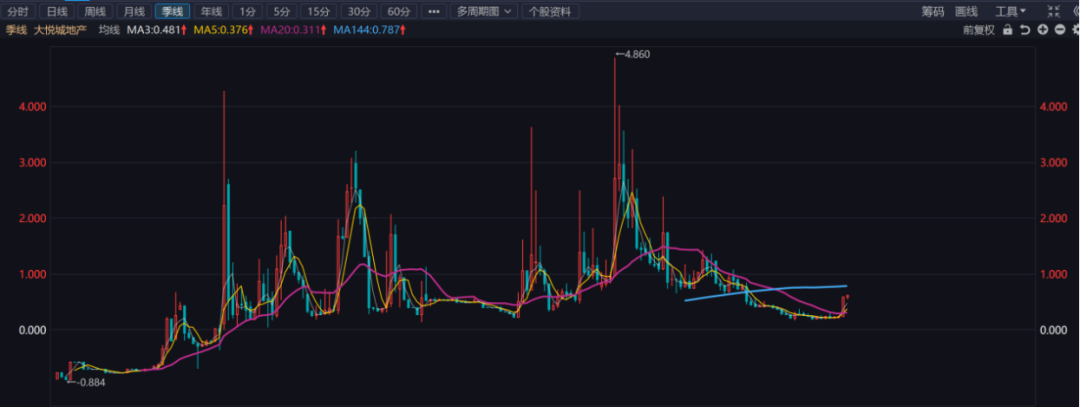Viewport: 1080px width, 407px height.
Task: Expand the 多周期图 dropdown
Action: pyautogui.click(x=484, y=11)
